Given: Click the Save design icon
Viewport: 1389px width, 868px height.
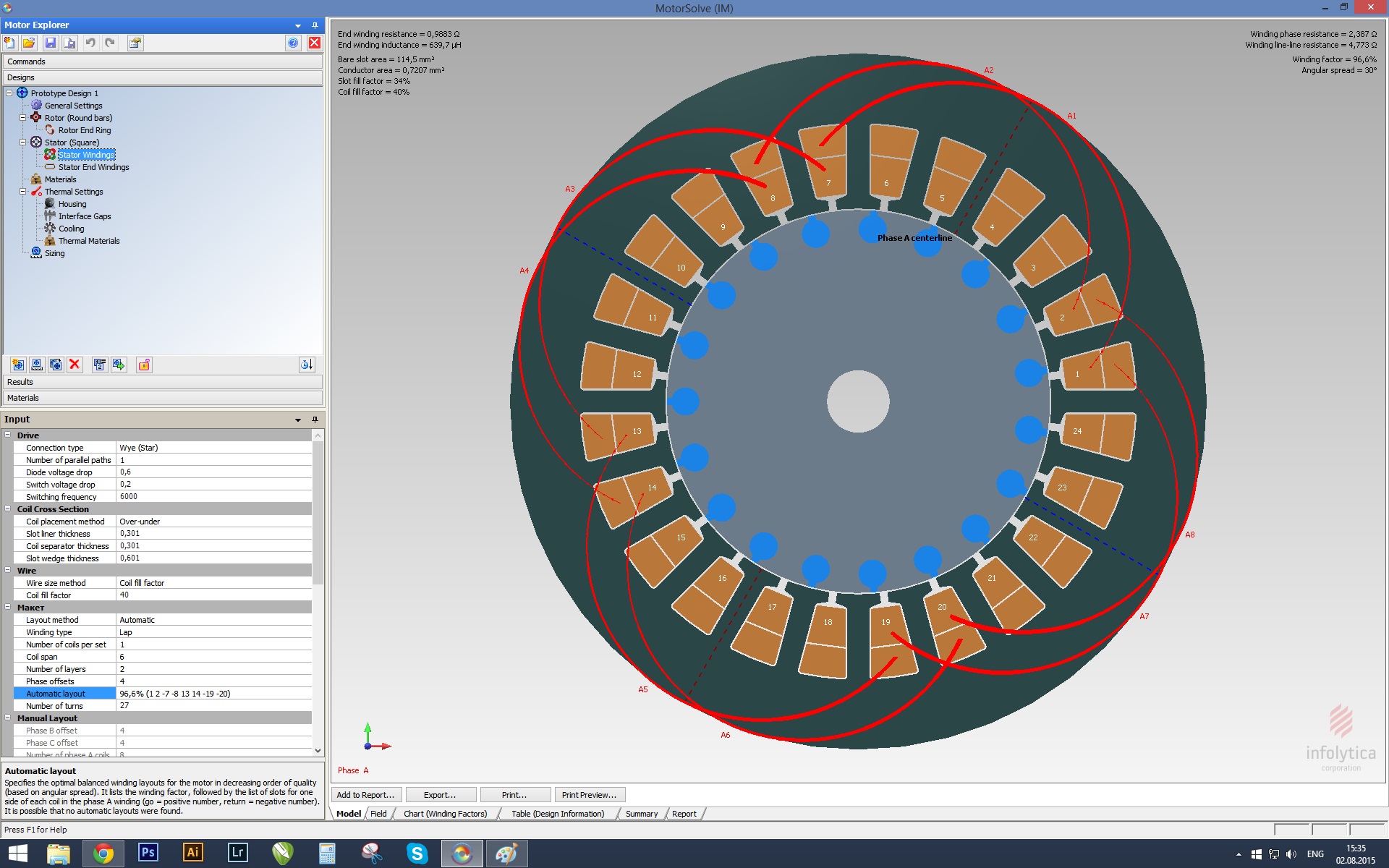Looking at the screenshot, I should pyautogui.click(x=50, y=43).
